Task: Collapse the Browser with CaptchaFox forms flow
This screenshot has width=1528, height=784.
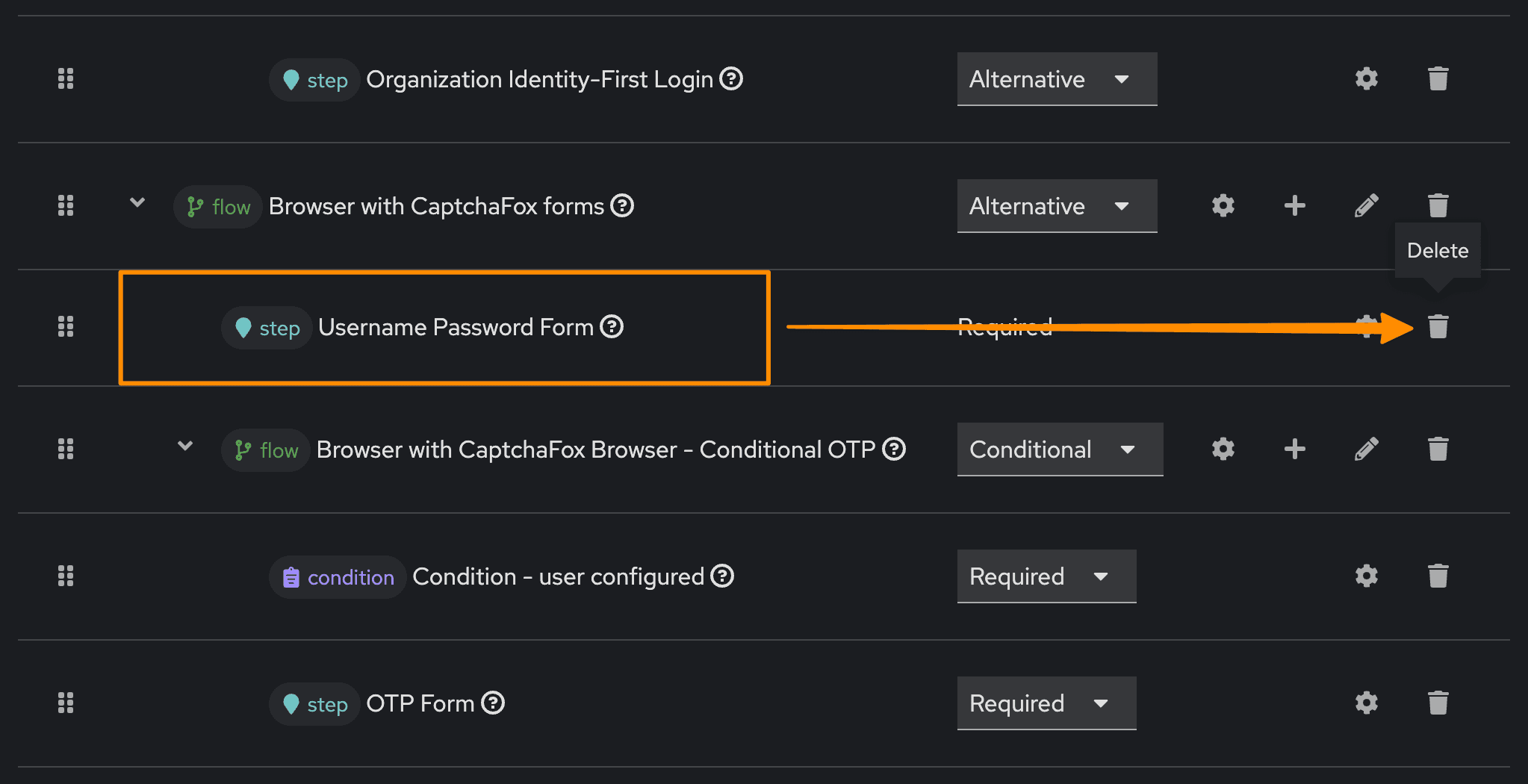Action: (x=137, y=202)
